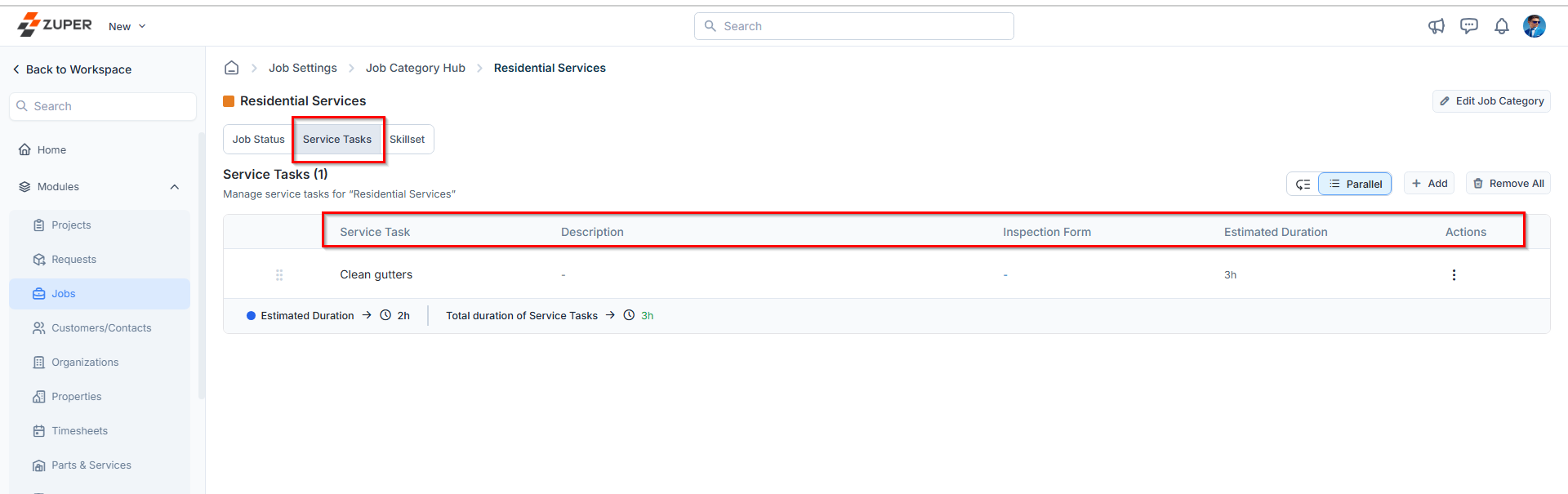Image resolution: width=1568 pixels, height=494 pixels.
Task: Click the Description column header
Action: click(x=592, y=232)
